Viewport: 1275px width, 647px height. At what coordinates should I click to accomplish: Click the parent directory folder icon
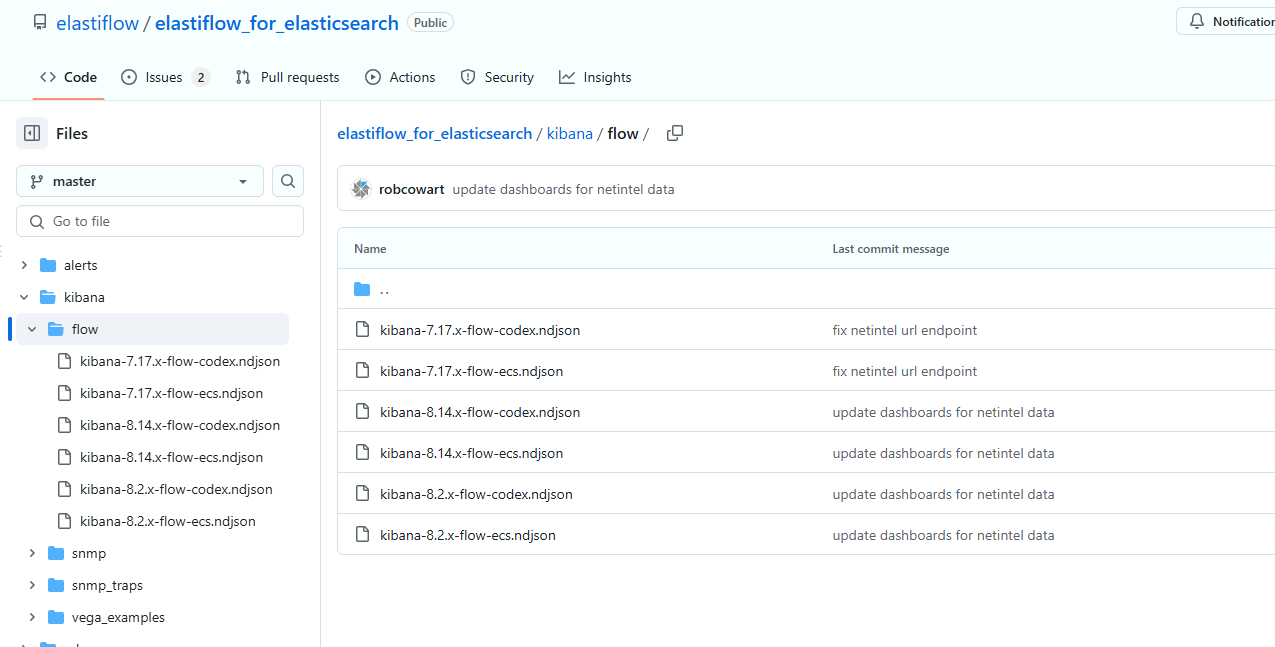[x=362, y=289]
